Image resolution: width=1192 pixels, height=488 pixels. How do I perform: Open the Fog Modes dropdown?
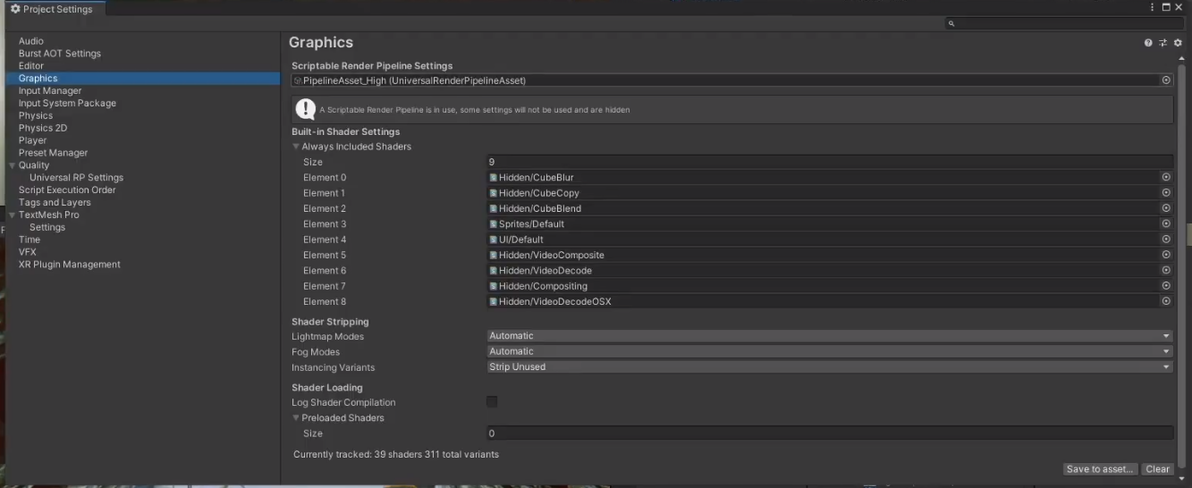(x=829, y=351)
